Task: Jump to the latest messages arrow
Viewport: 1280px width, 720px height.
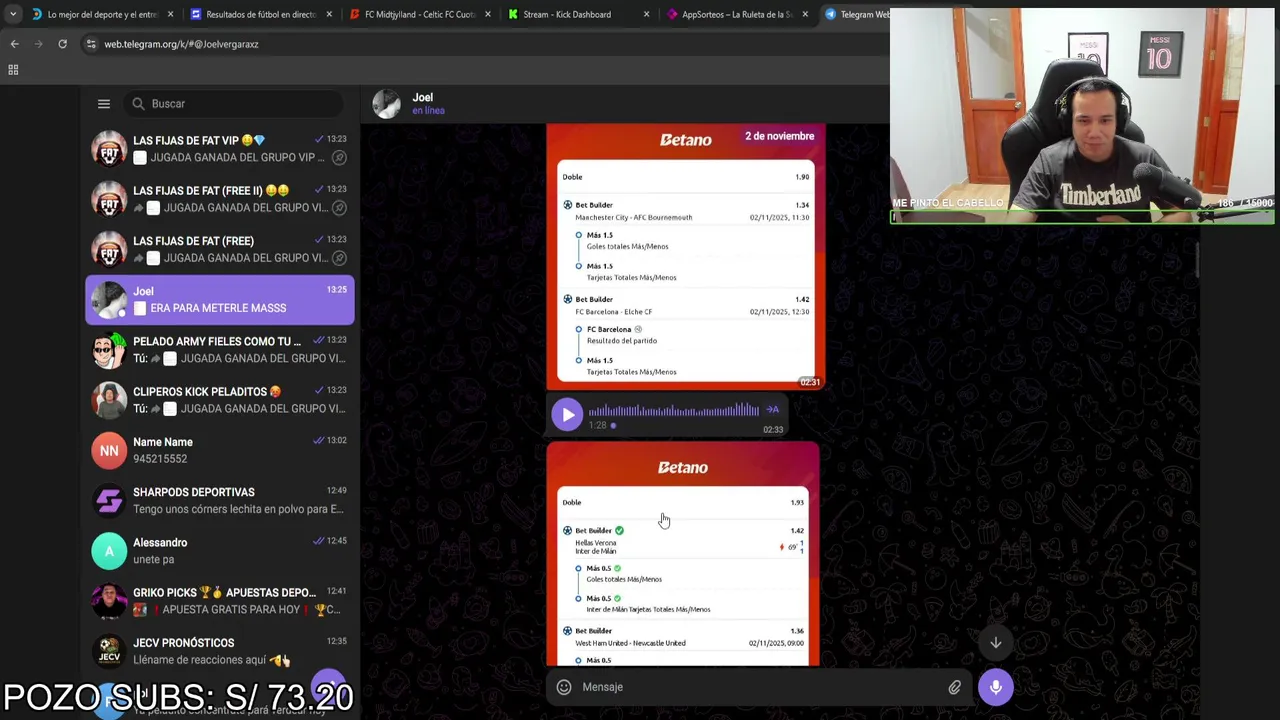Action: (996, 643)
